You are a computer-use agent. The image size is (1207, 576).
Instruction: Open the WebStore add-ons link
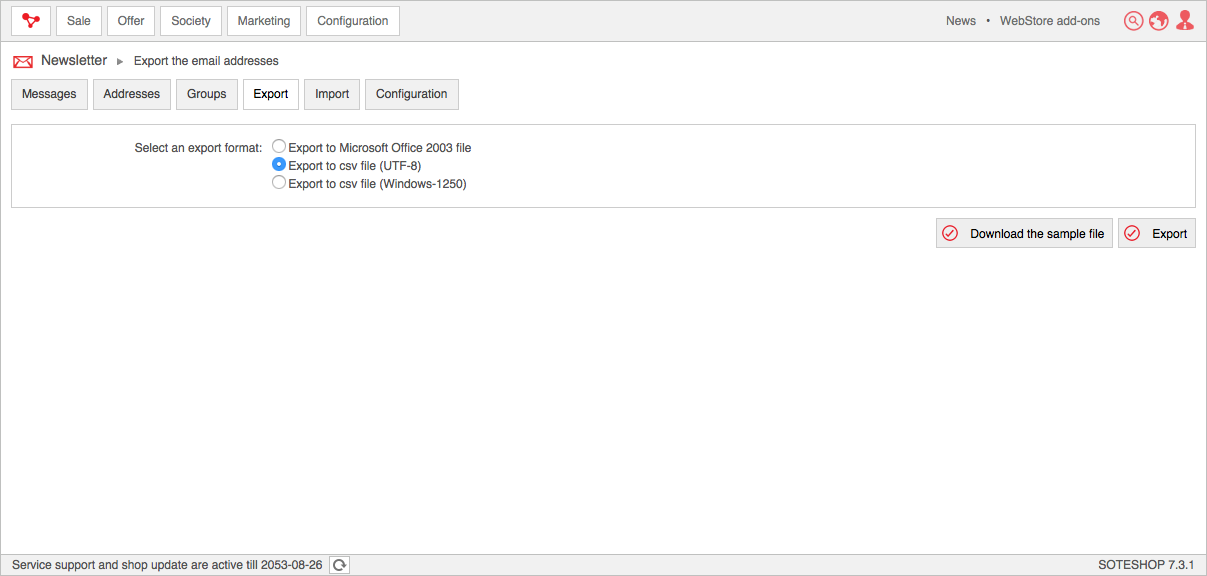coord(1050,21)
